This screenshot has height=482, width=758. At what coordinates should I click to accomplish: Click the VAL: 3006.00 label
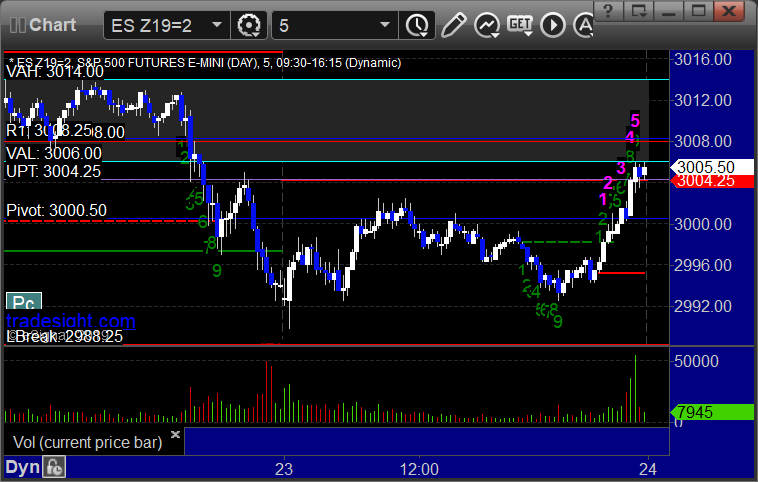tap(54, 154)
